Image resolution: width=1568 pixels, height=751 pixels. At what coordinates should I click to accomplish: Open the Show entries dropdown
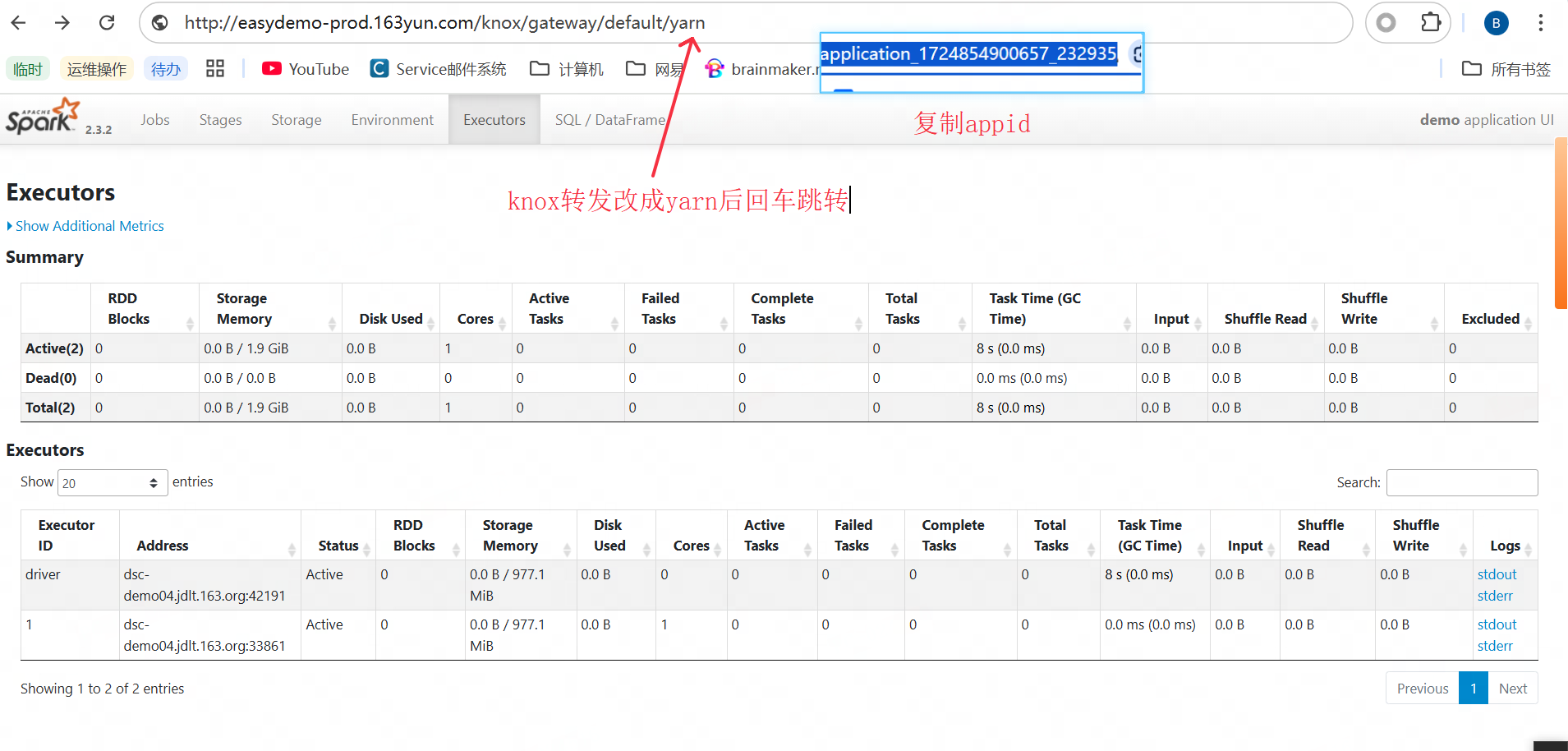(x=112, y=482)
